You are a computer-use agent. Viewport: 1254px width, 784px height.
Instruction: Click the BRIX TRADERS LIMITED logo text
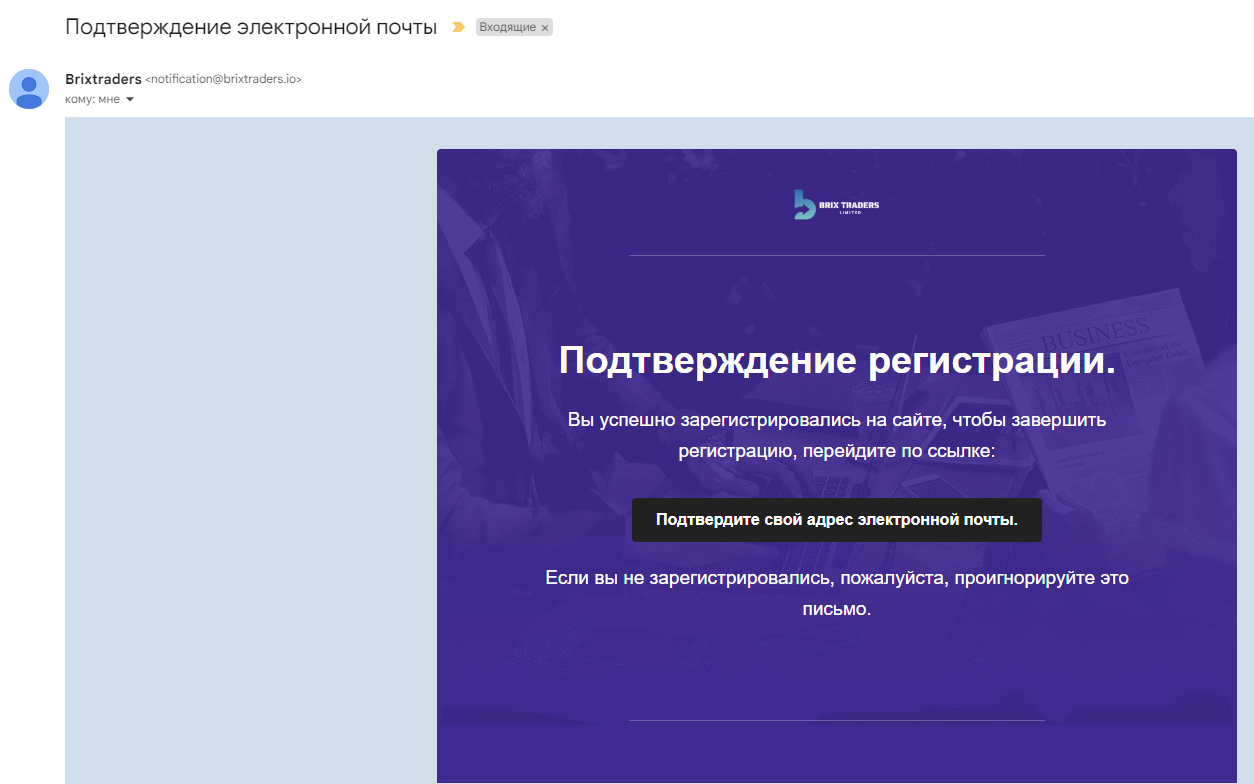click(849, 207)
